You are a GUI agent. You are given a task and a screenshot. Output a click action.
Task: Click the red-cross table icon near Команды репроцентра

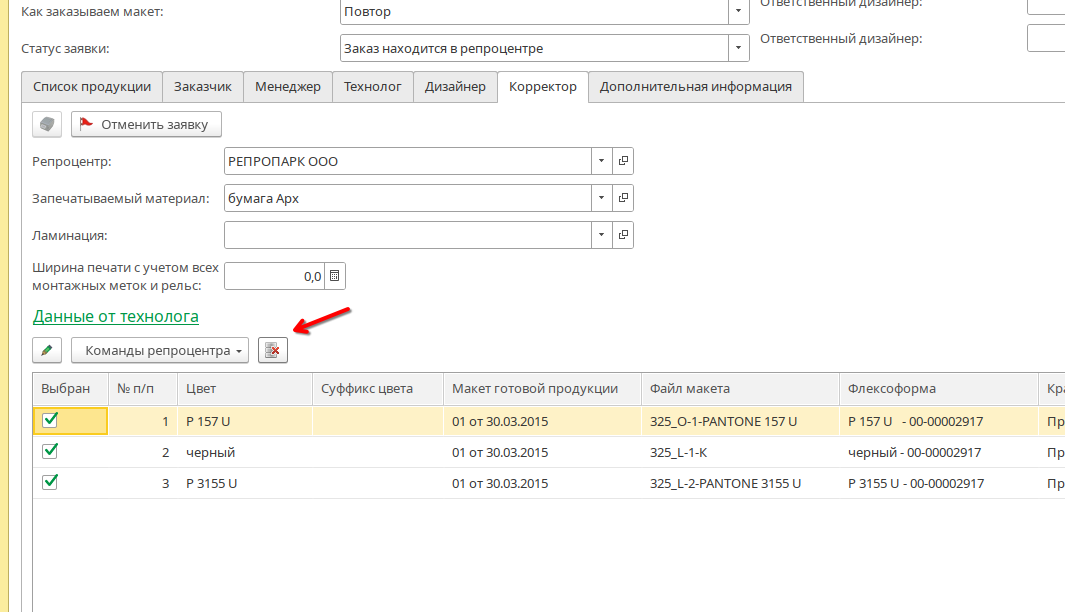pos(272,350)
